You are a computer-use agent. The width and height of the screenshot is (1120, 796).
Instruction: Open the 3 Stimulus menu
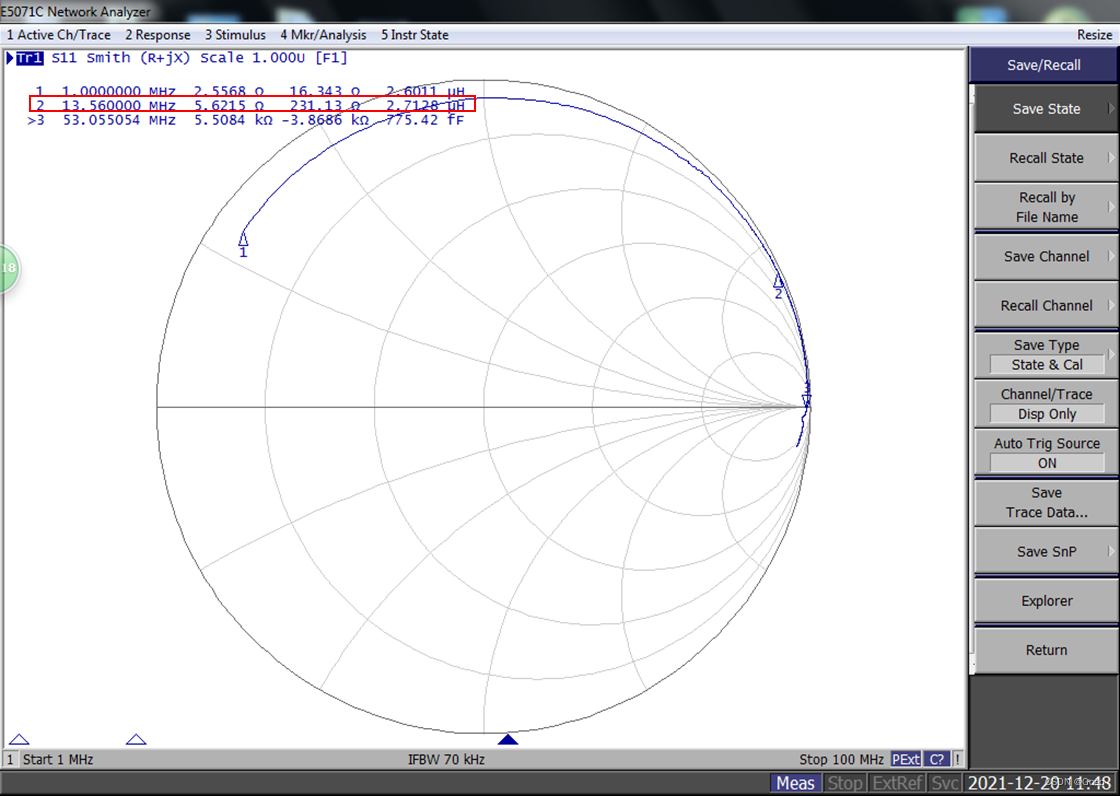point(235,35)
